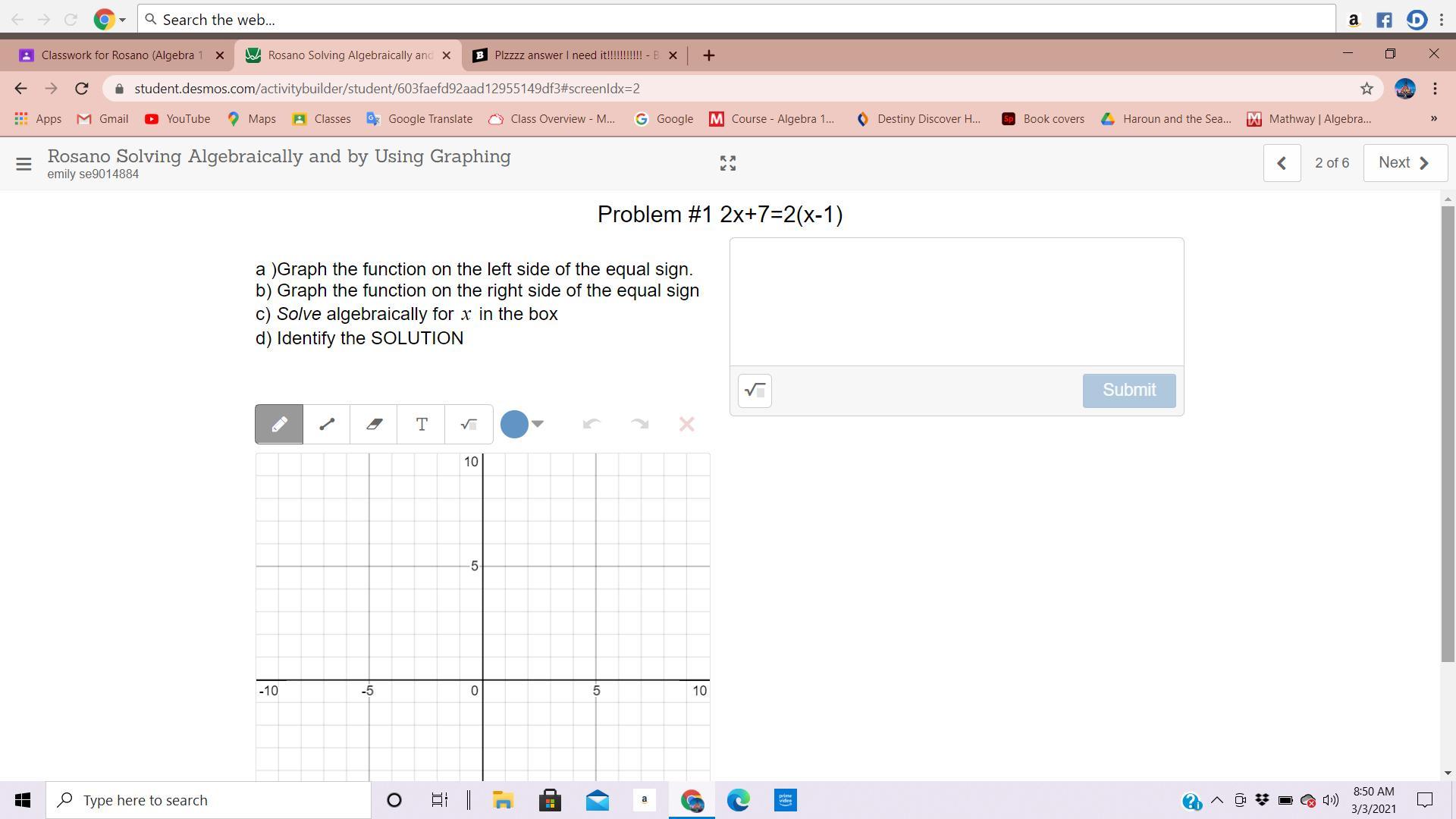Switch to Classwork for Rosano tab
The height and width of the screenshot is (819, 1456).
coord(121,55)
